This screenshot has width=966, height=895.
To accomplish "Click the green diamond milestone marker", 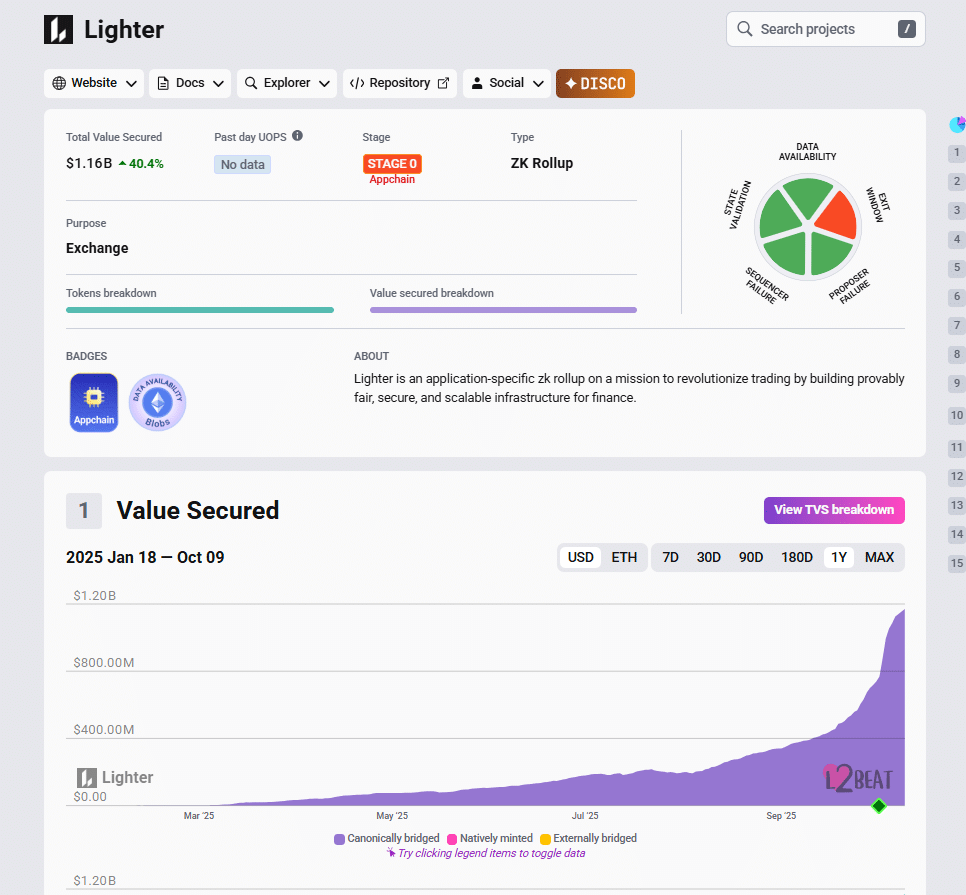I will [879, 806].
